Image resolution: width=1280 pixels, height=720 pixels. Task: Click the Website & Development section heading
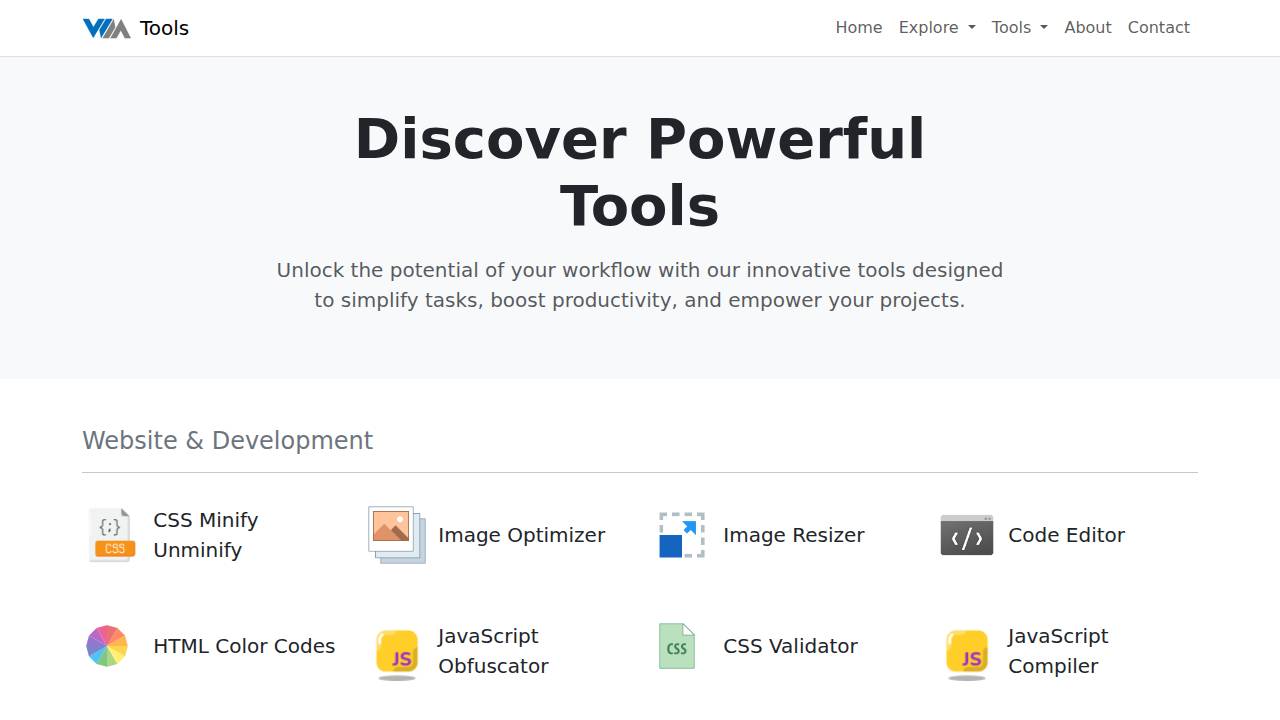(227, 440)
